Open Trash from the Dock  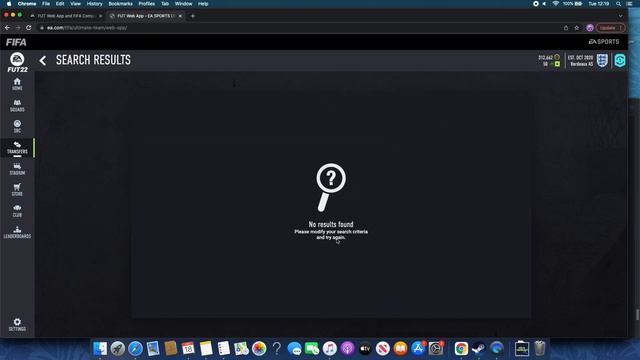click(x=540, y=348)
